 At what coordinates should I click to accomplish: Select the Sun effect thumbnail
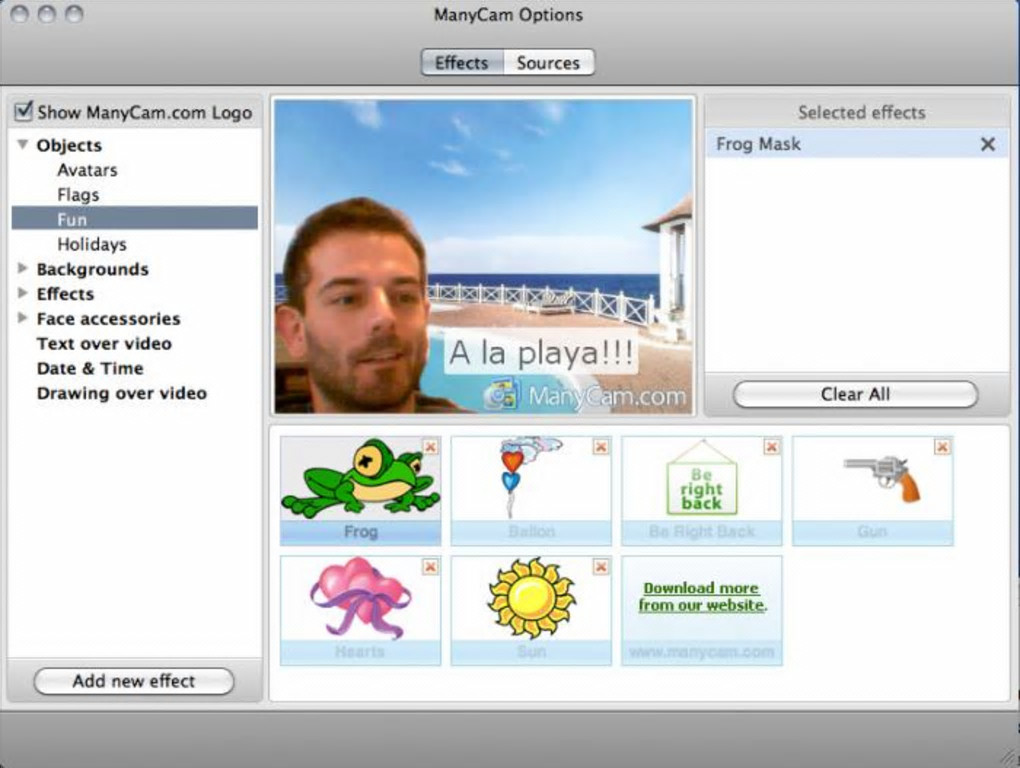(x=531, y=611)
